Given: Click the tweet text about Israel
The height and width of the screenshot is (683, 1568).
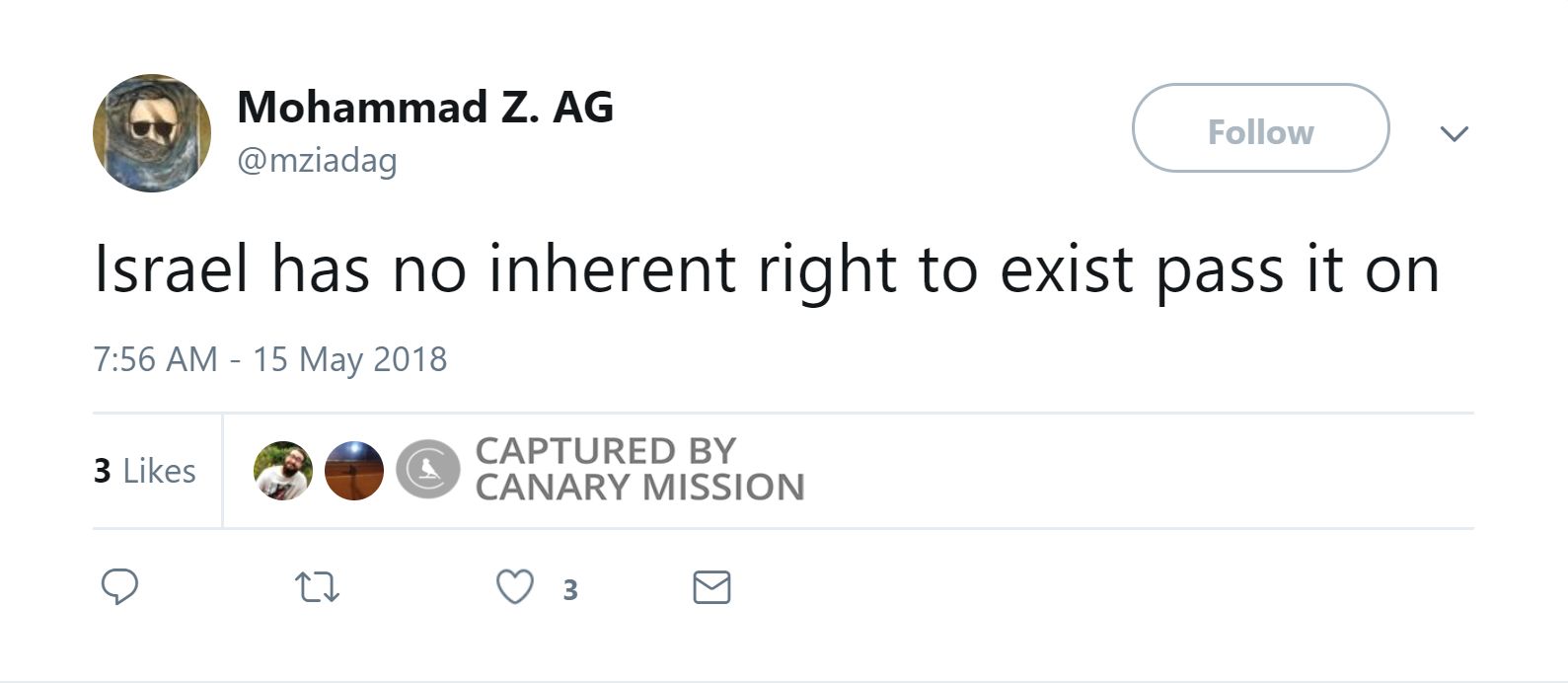Looking at the screenshot, I should (766, 269).
